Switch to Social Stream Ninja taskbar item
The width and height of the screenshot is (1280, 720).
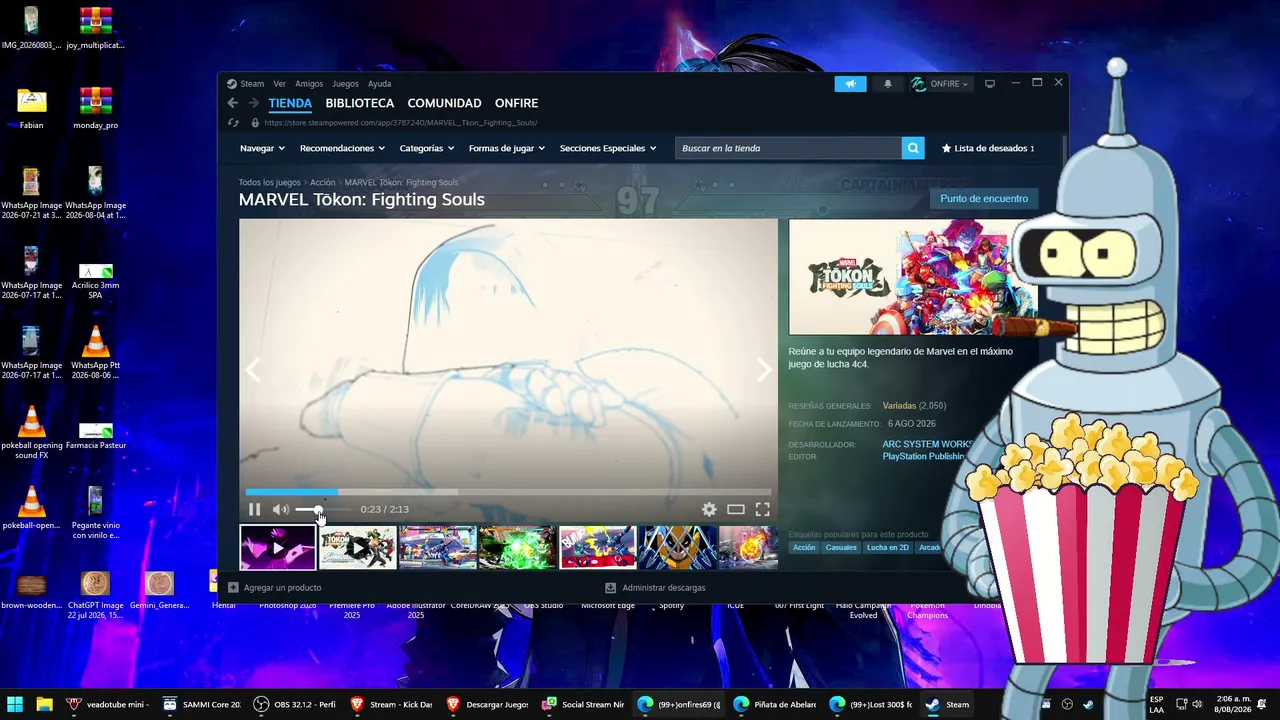coord(583,704)
